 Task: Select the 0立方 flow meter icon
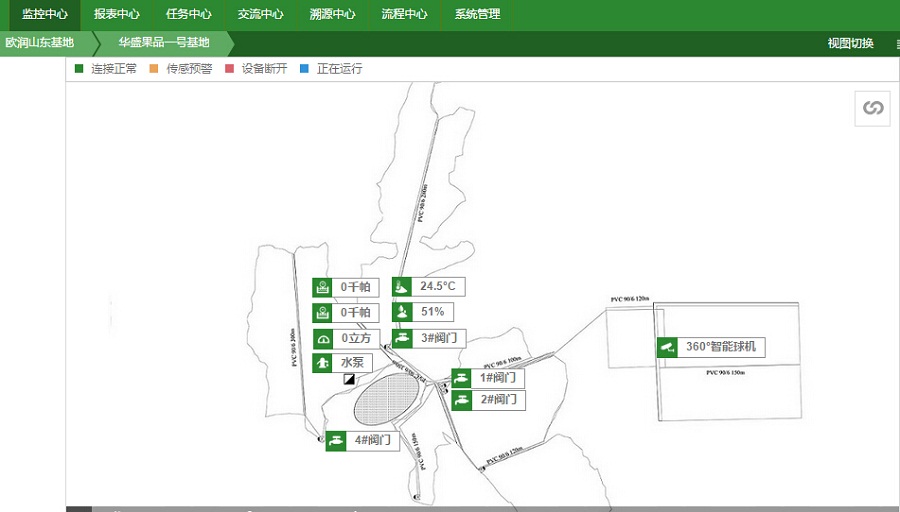click(x=323, y=338)
